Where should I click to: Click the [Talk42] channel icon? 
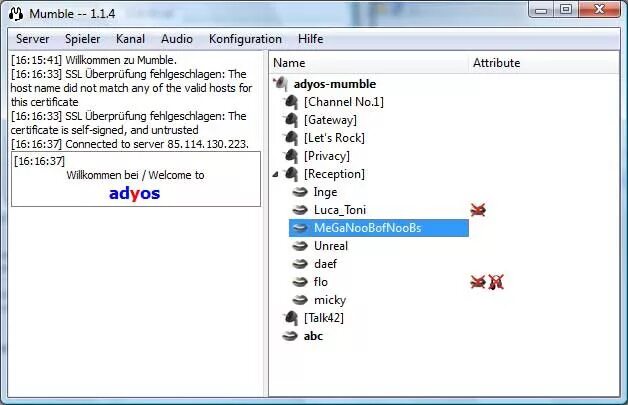[x=291, y=318]
